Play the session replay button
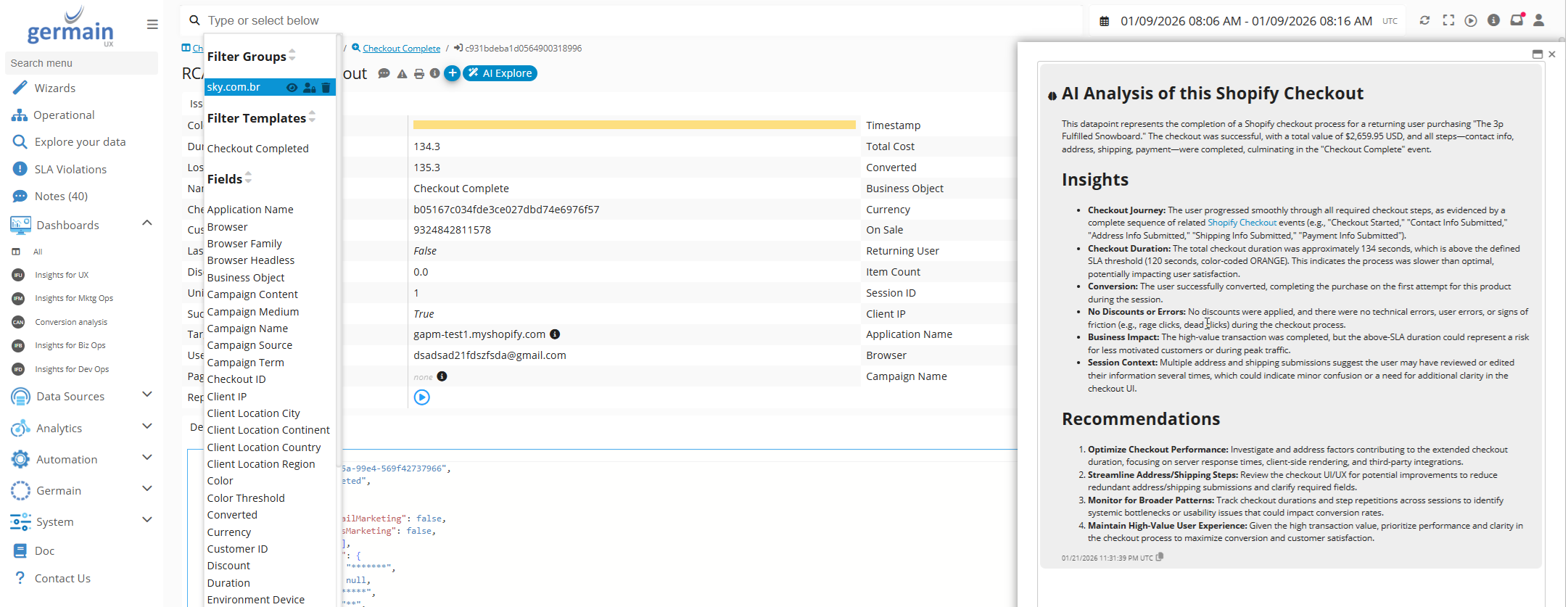Viewport: 1568px width, 607px height. coord(421,397)
